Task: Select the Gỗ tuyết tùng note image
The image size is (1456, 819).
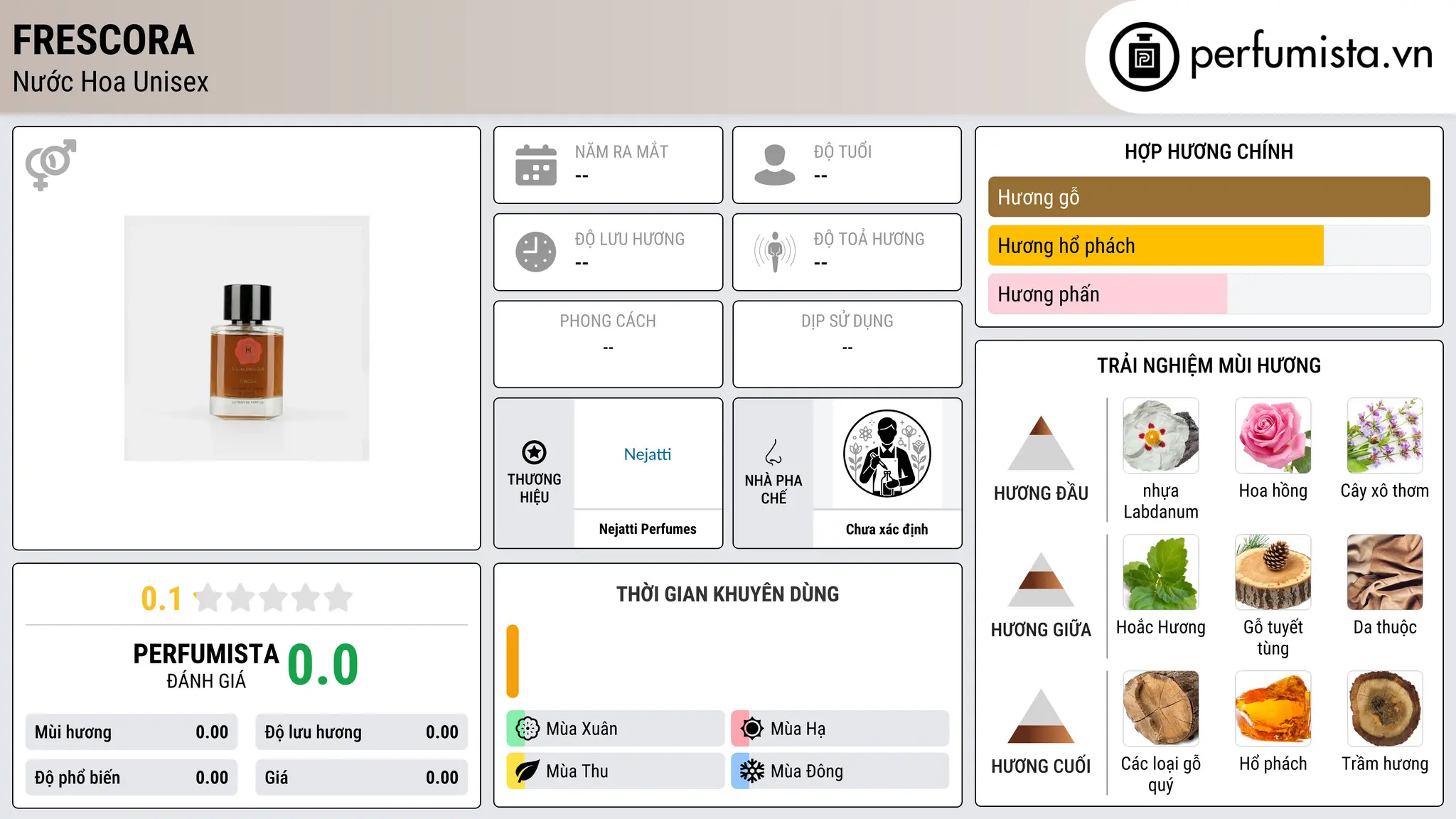Action: click(1273, 572)
